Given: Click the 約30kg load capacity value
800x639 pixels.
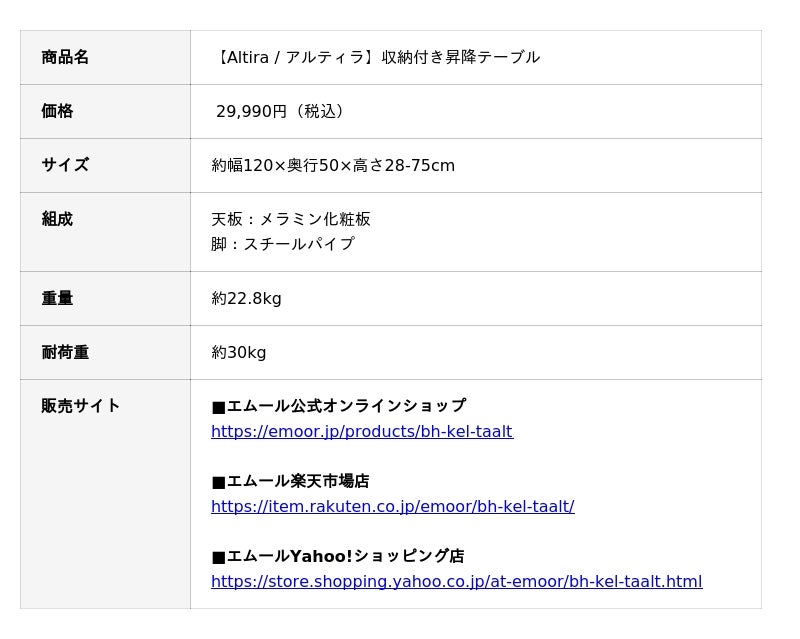Looking at the screenshot, I should click(239, 352).
